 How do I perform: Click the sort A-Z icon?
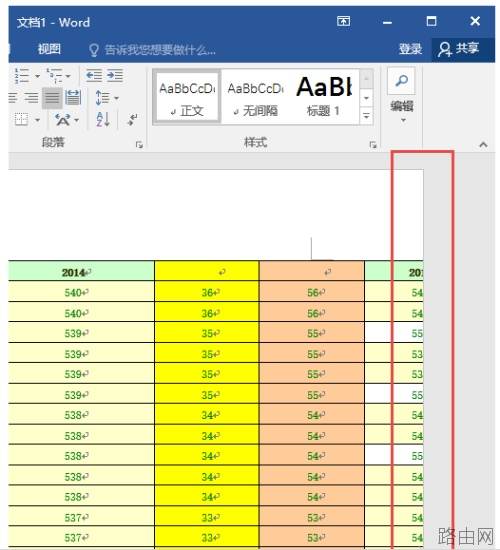pyautogui.click(x=103, y=120)
